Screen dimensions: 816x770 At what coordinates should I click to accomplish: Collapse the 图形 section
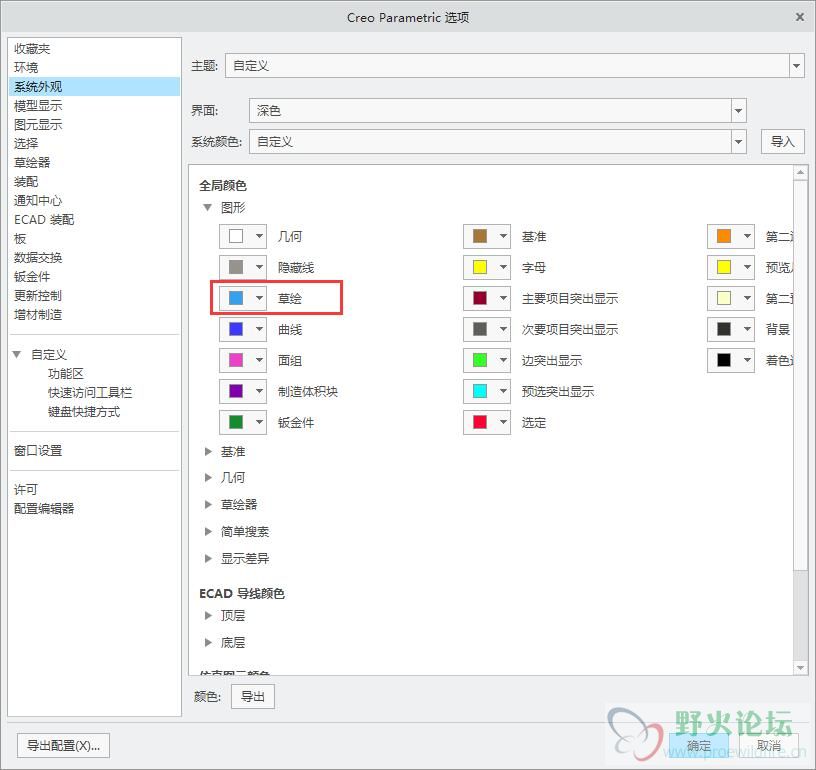(208, 208)
